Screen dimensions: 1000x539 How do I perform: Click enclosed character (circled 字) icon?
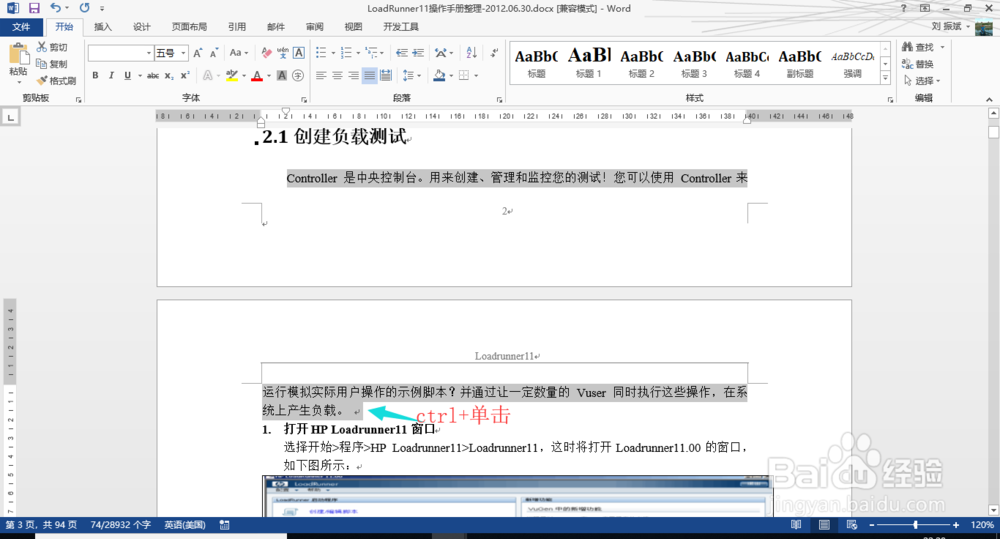coord(298,75)
